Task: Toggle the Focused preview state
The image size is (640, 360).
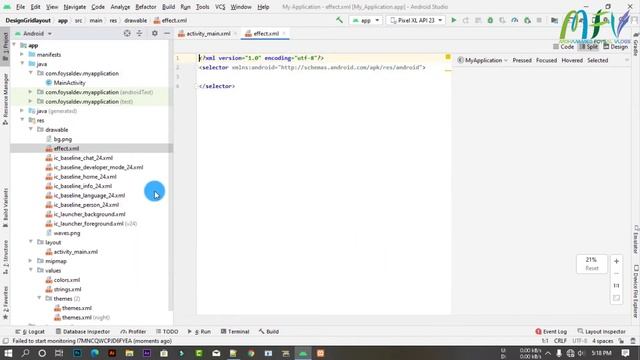Action: point(546,60)
